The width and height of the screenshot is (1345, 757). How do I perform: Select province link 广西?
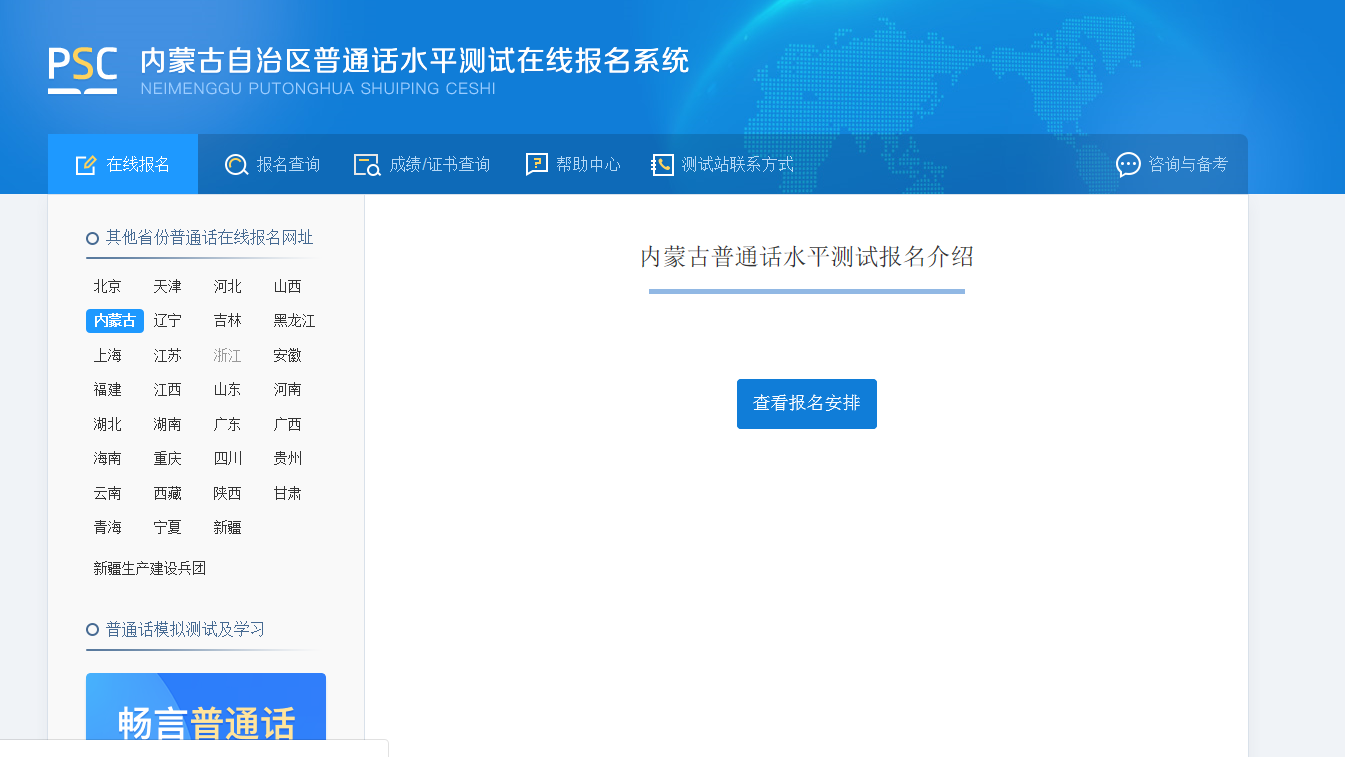pos(288,425)
